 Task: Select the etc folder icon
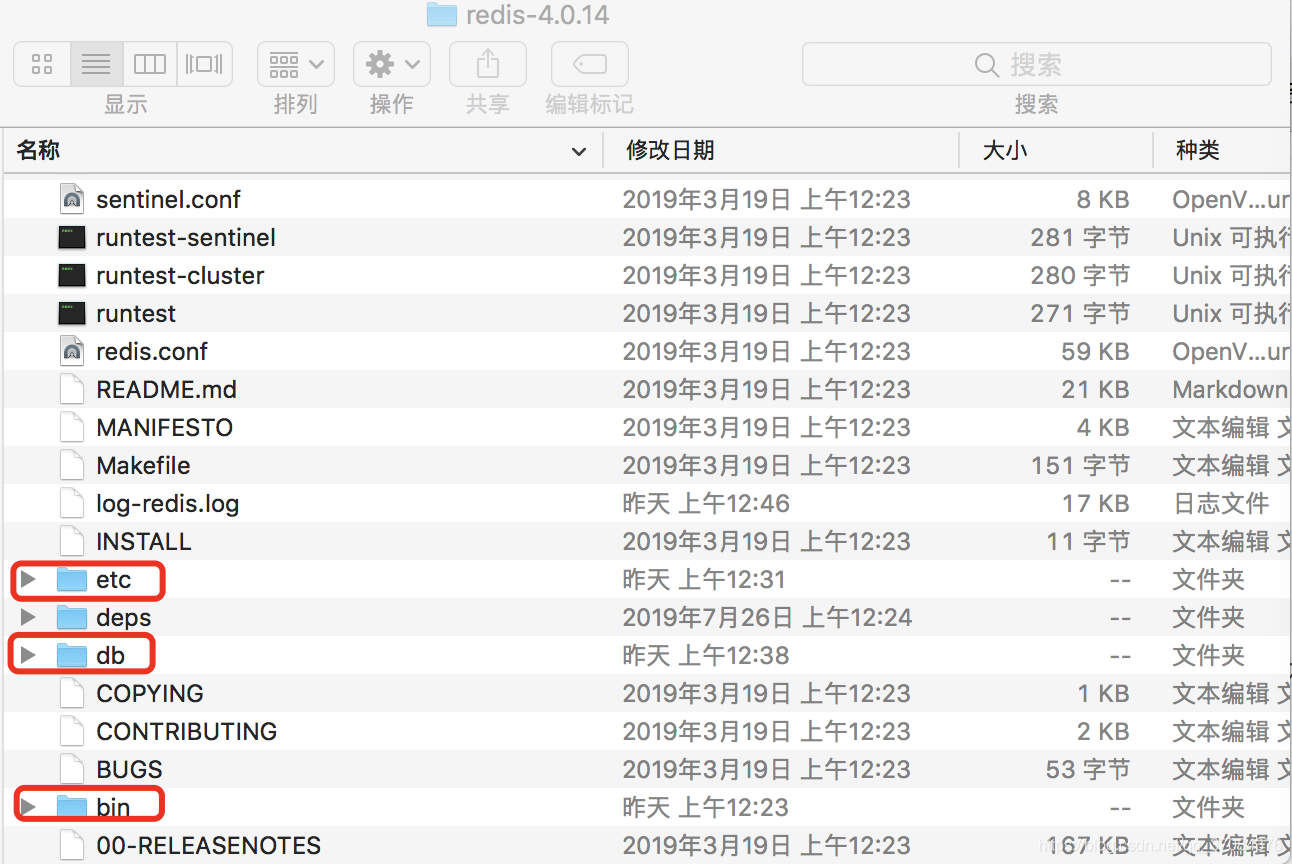pos(72,579)
